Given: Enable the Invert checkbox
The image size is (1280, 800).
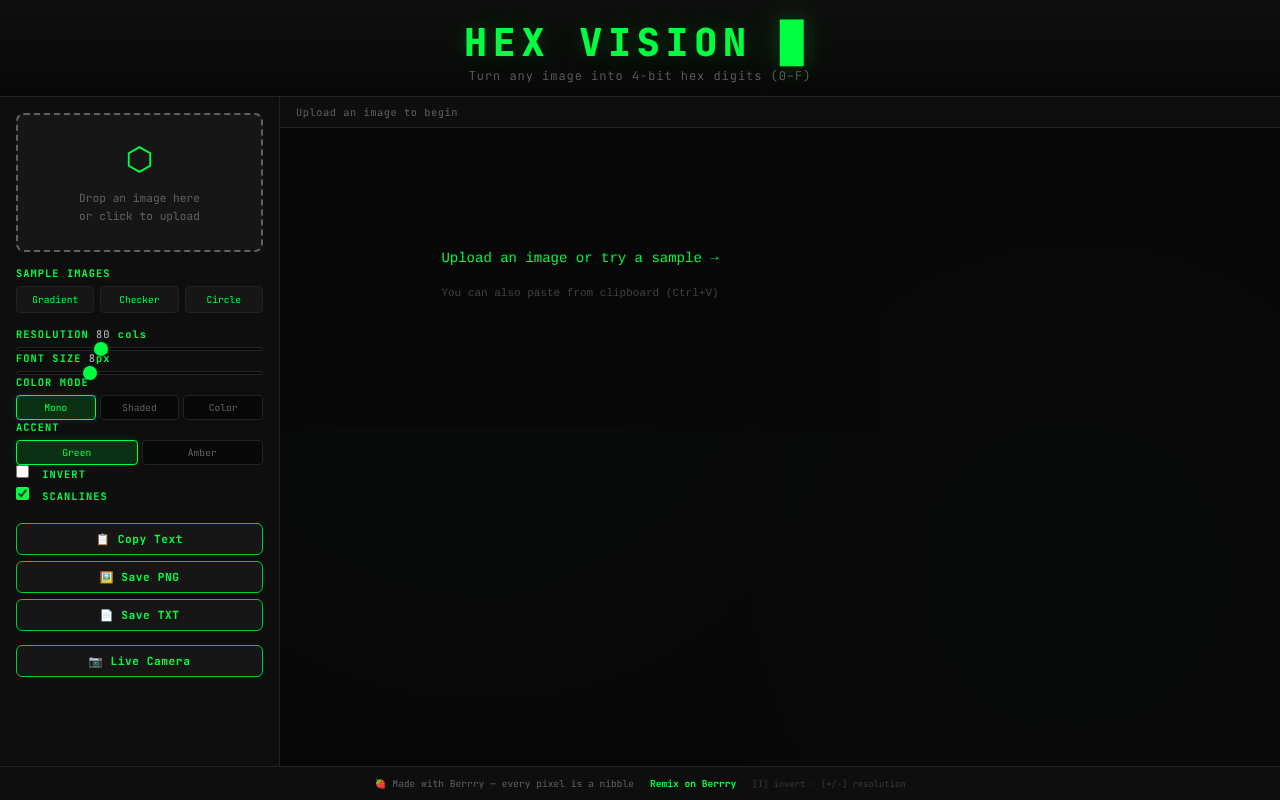Looking at the screenshot, I should click(22, 471).
